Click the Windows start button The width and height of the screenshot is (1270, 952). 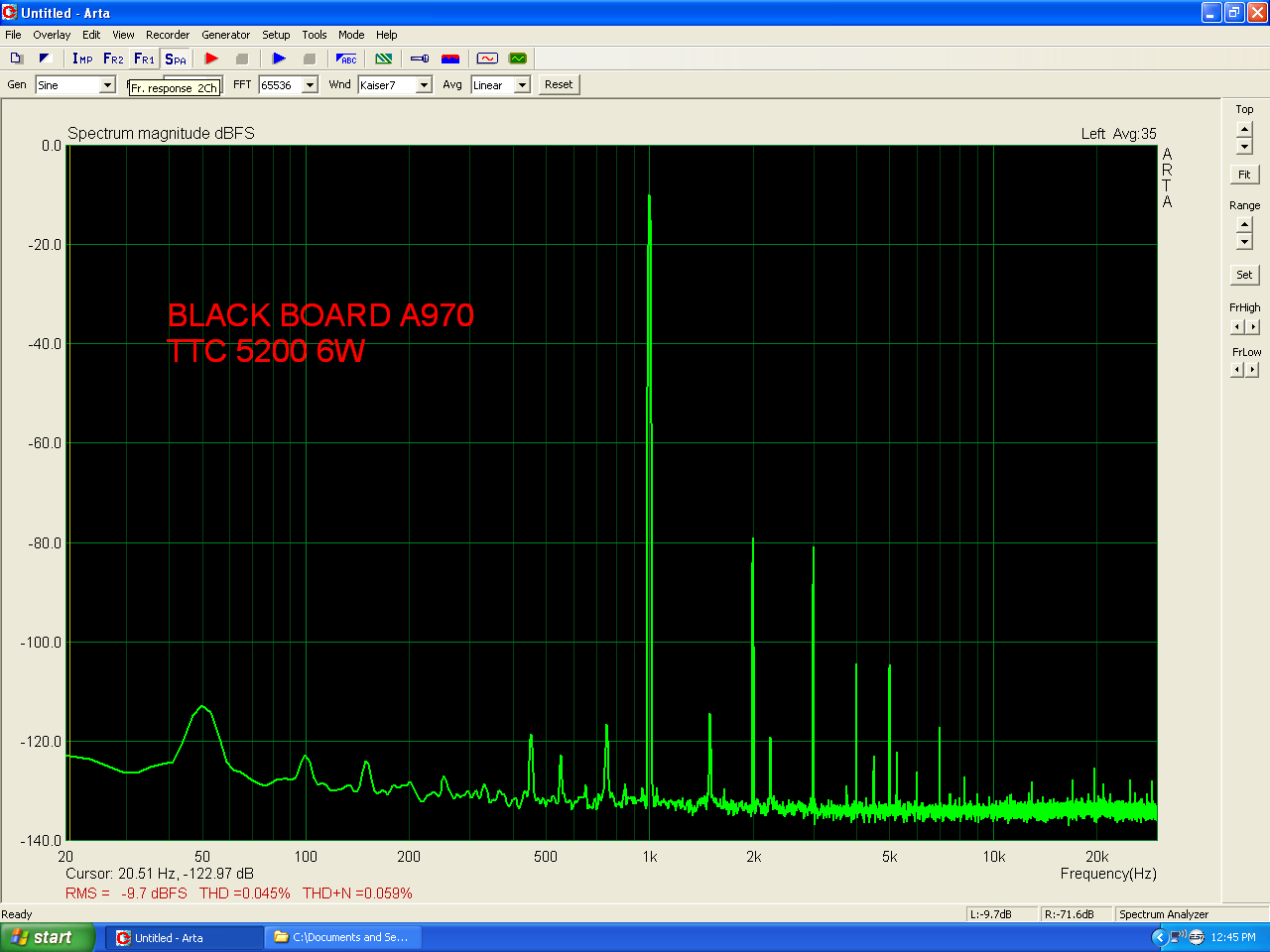point(48,937)
